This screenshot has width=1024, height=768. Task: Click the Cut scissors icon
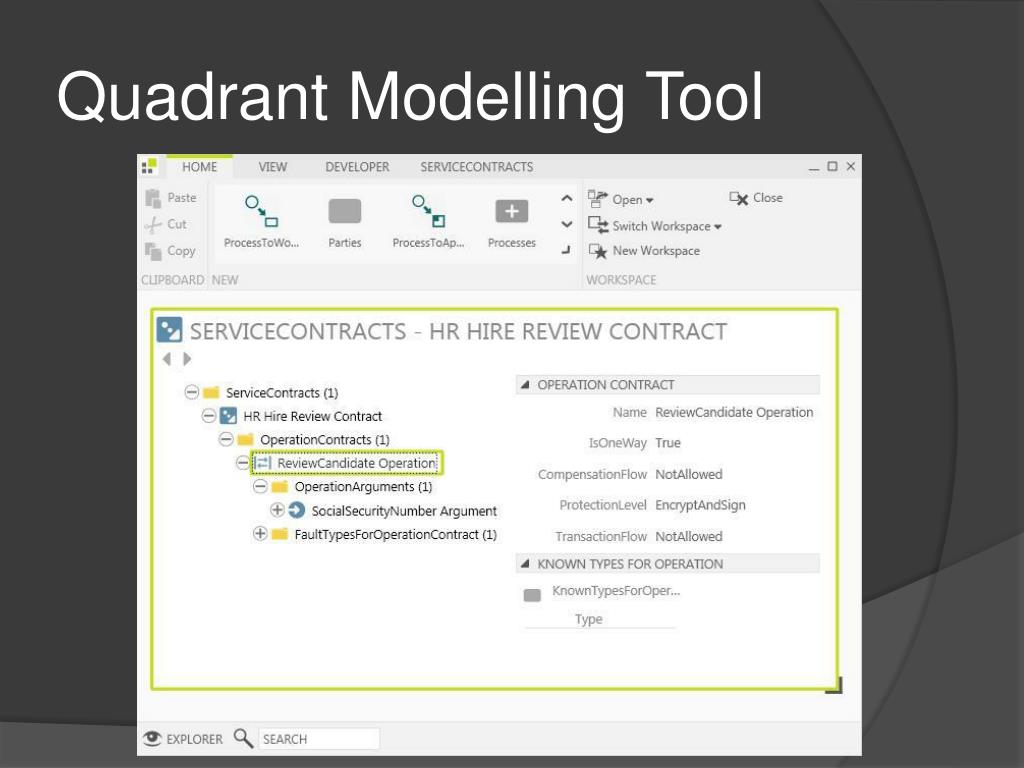coord(153,225)
